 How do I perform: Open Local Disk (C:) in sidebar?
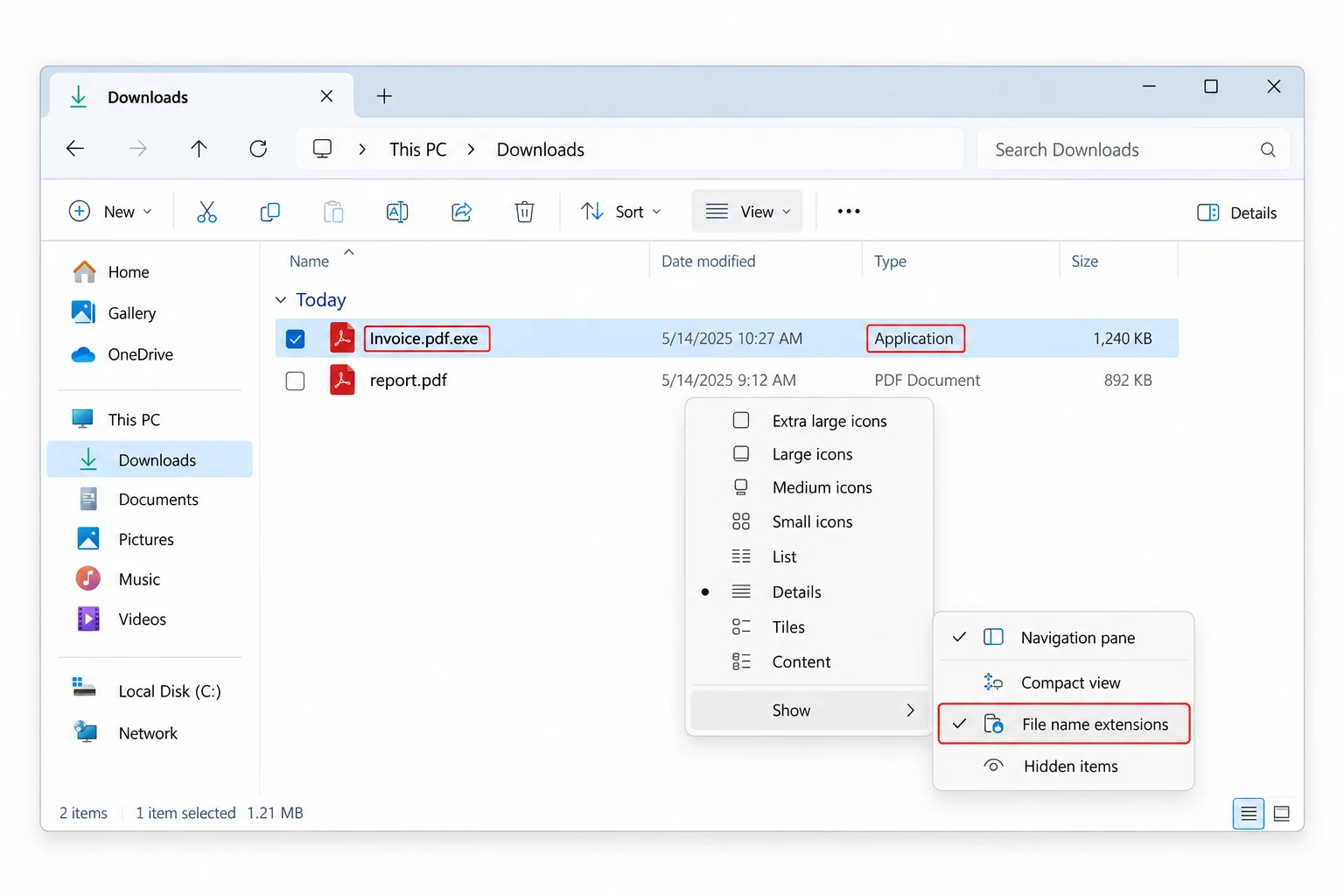(x=170, y=691)
